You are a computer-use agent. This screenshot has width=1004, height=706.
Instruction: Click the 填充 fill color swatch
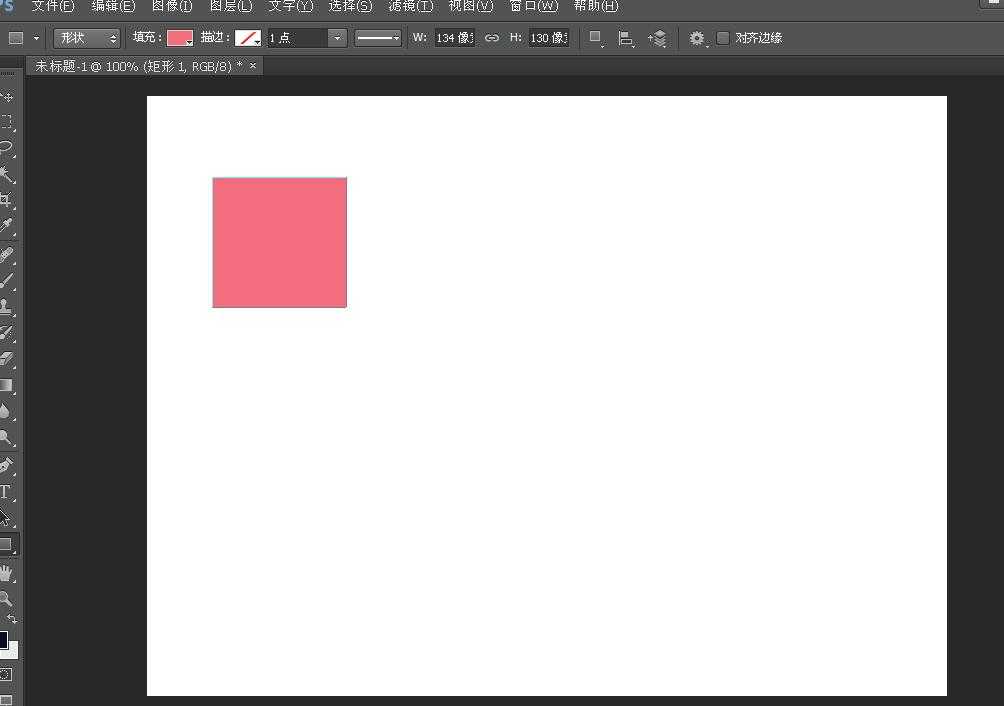[x=180, y=38]
